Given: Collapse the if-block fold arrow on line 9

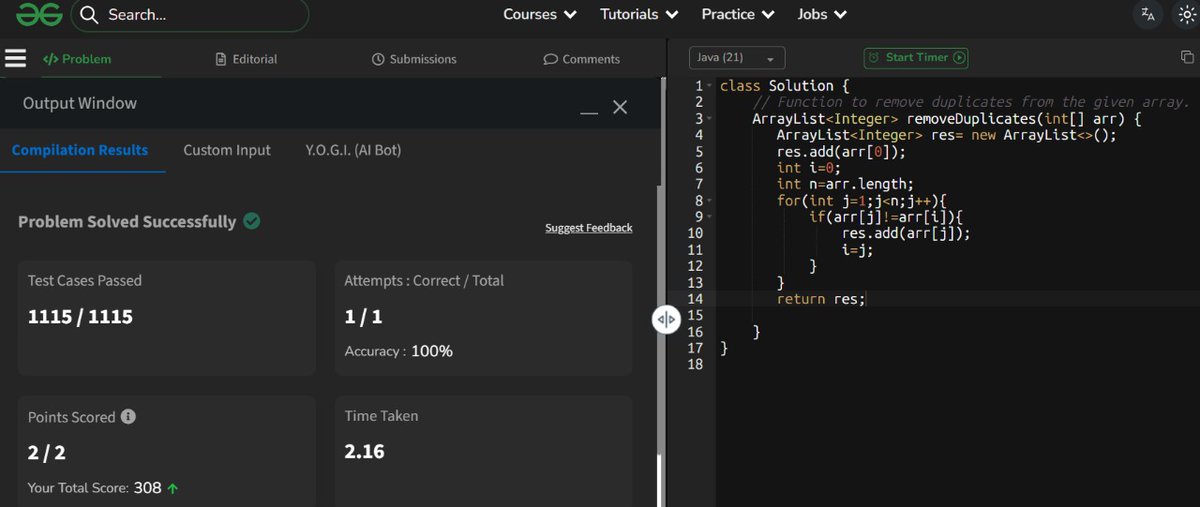Looking at the screenshot, I should click(x=709, y=217).
